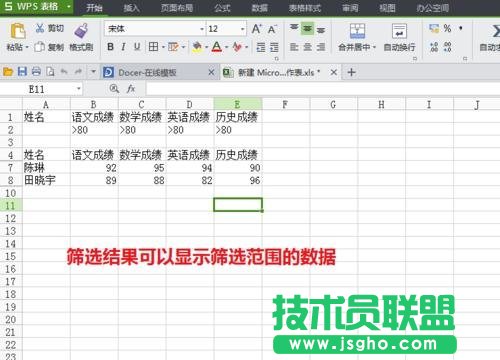The image size is (500, 360).
Task: Switch to the 插入 ribbon tab
Action: click(131, 8)
